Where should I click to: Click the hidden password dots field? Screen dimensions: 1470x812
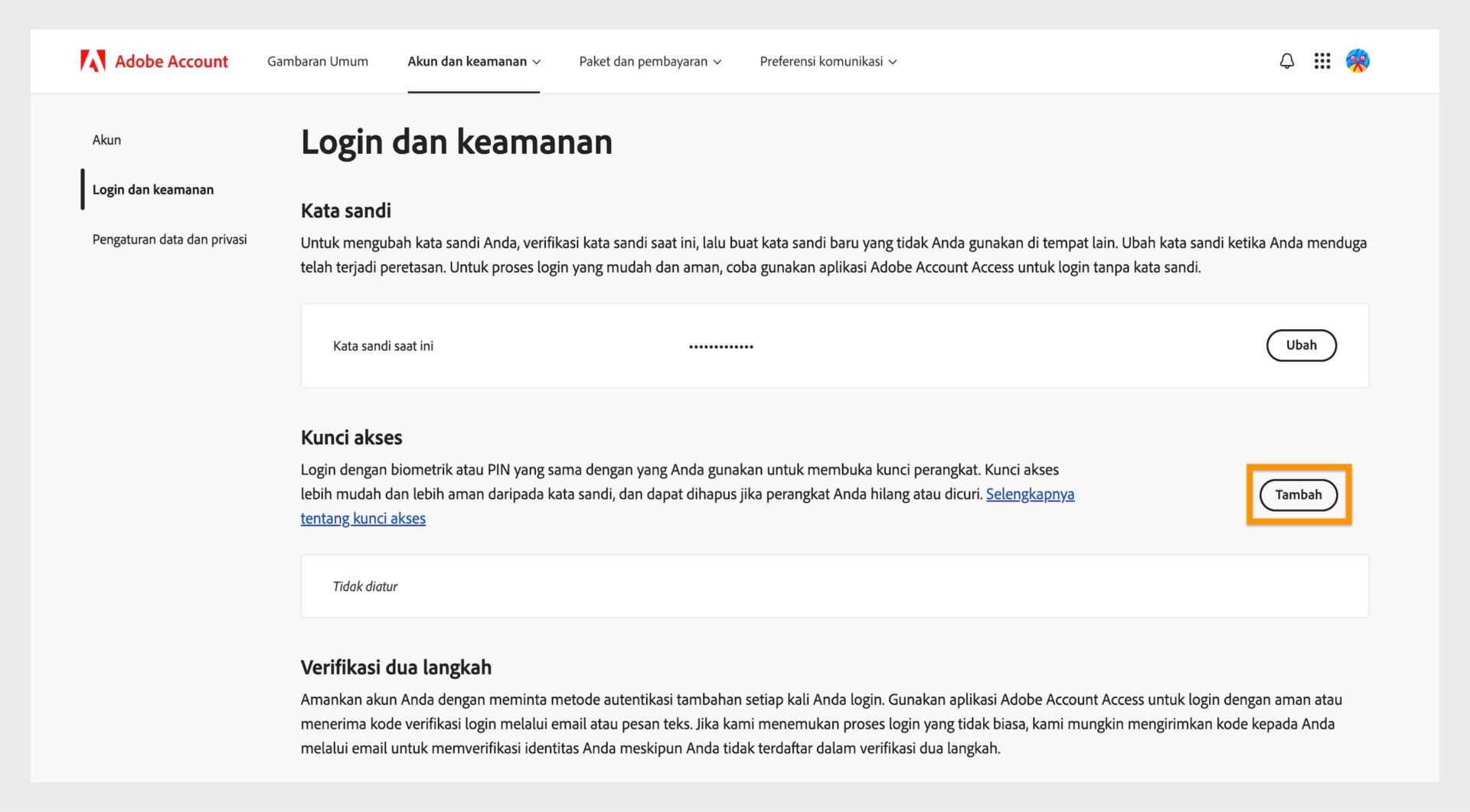point(720,345)
